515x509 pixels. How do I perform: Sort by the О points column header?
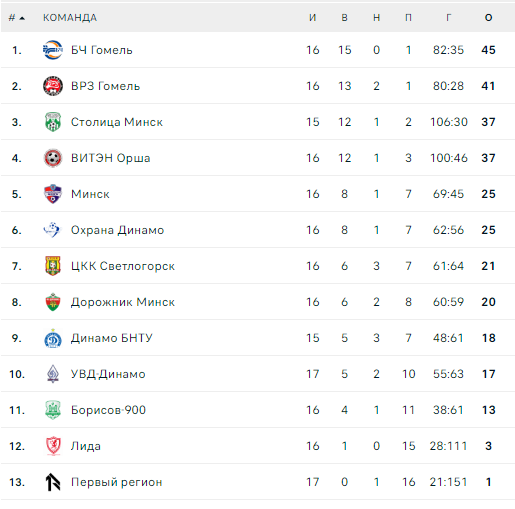(488, 18)
